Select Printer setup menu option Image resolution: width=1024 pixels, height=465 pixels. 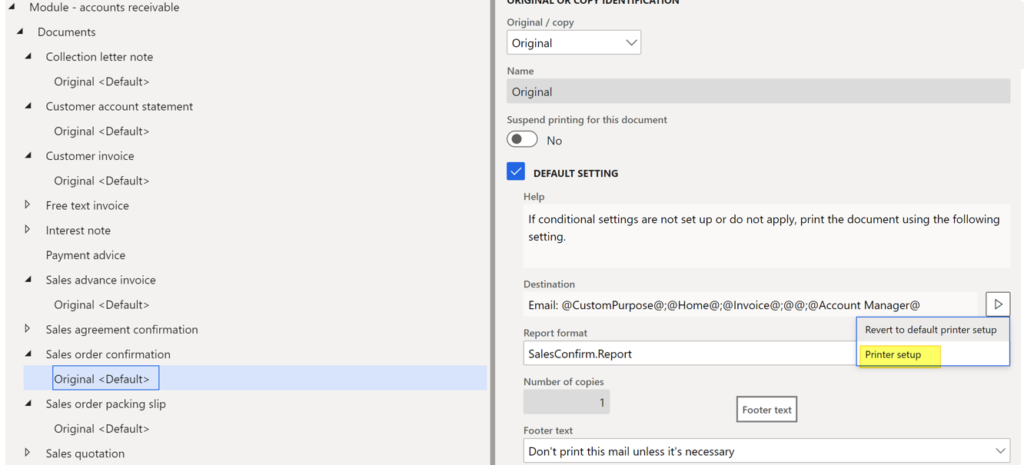point(894,355)
